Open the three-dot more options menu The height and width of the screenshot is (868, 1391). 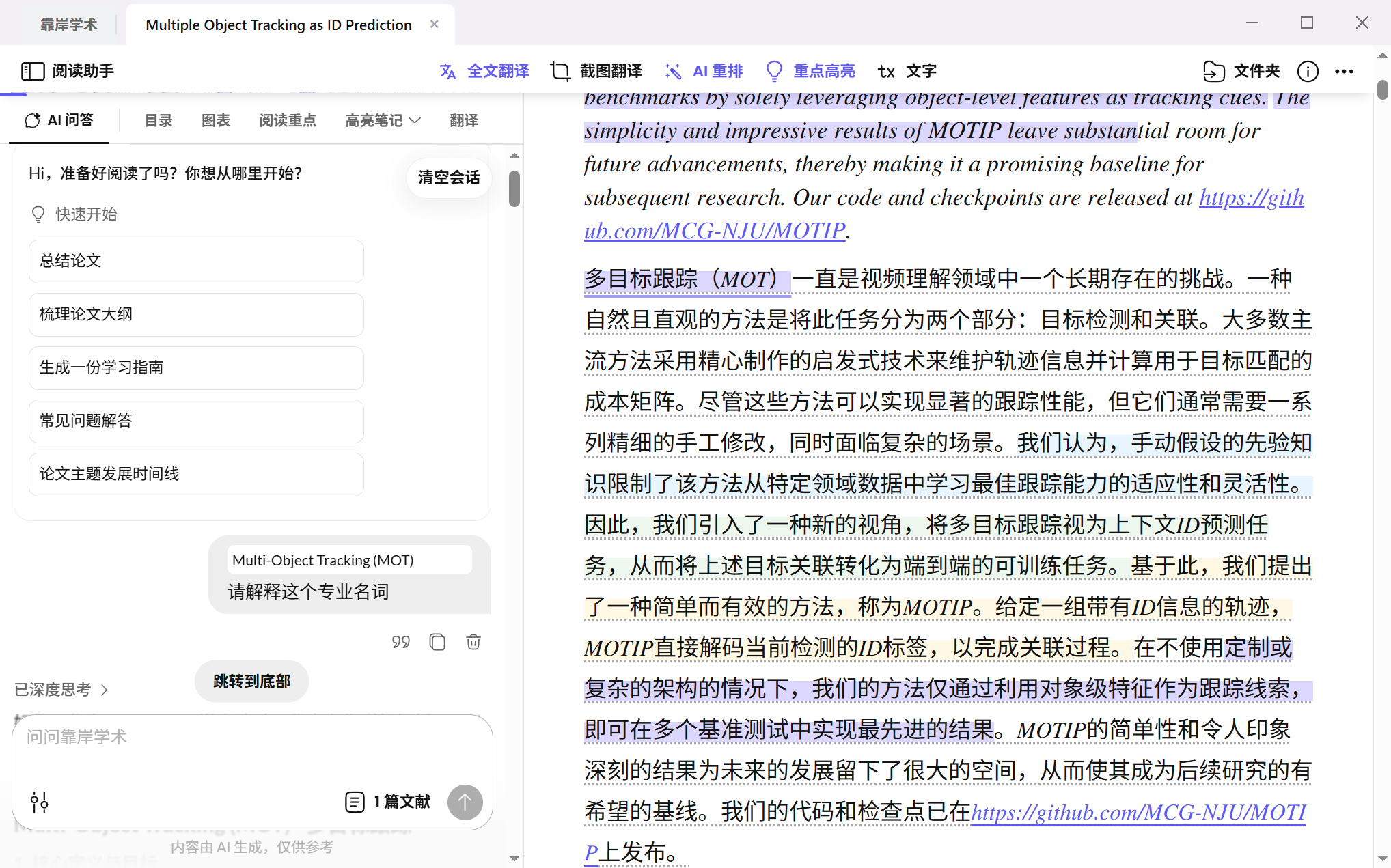pos(1344,71)
